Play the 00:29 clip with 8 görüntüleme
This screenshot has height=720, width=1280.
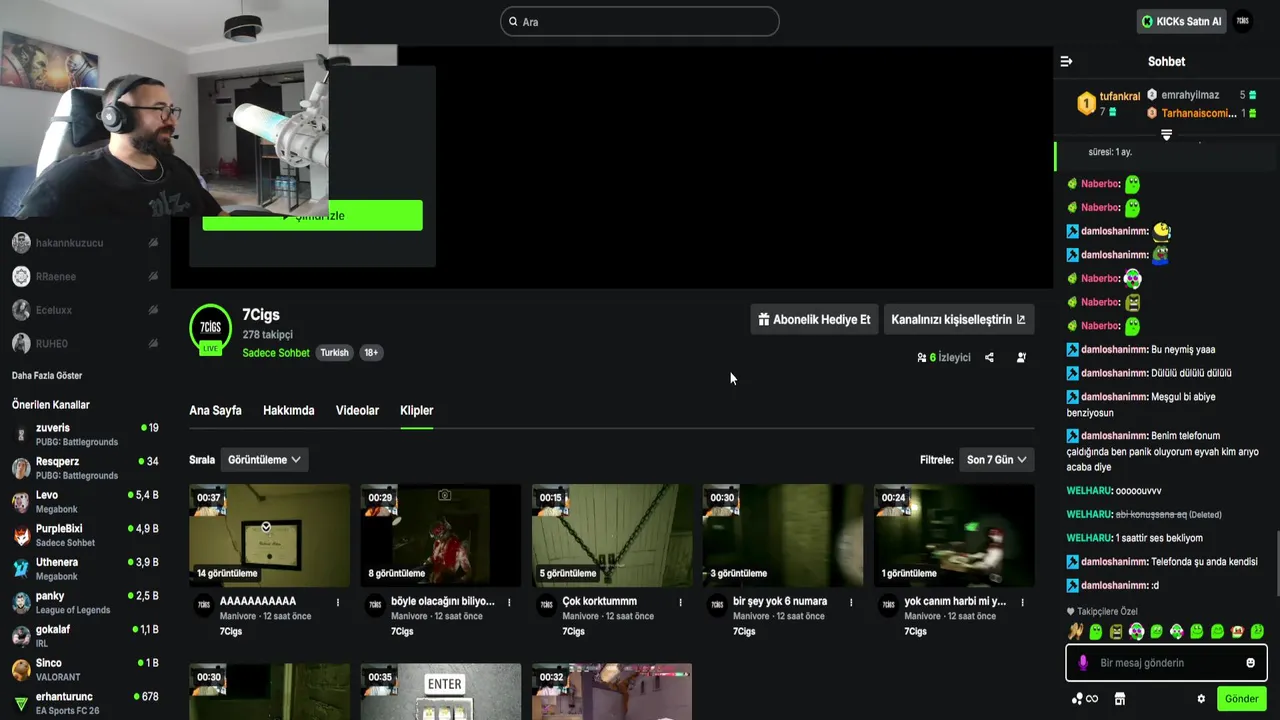tap(440, 536)
